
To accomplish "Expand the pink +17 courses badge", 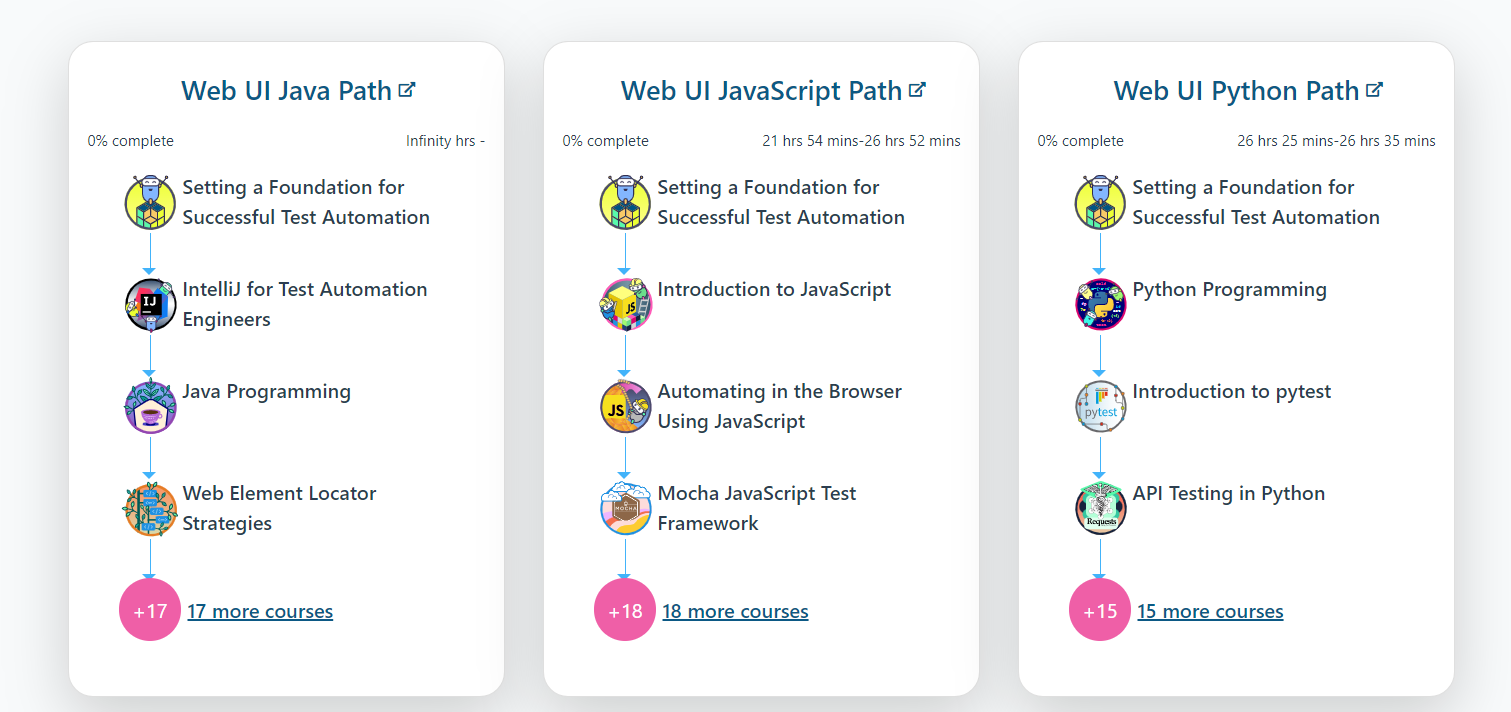I will 150,610.
